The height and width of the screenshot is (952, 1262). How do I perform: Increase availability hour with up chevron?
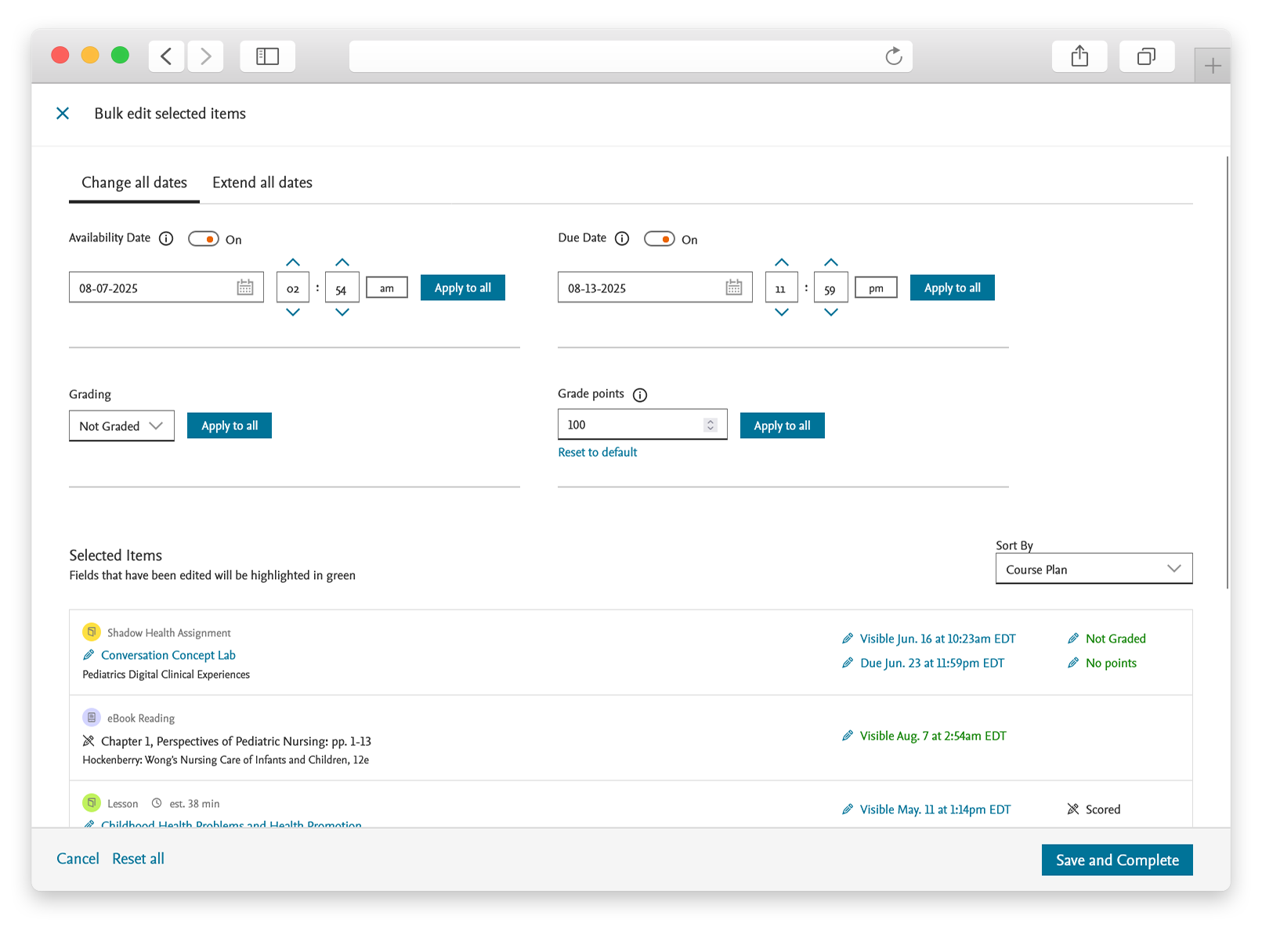[293, 262]
